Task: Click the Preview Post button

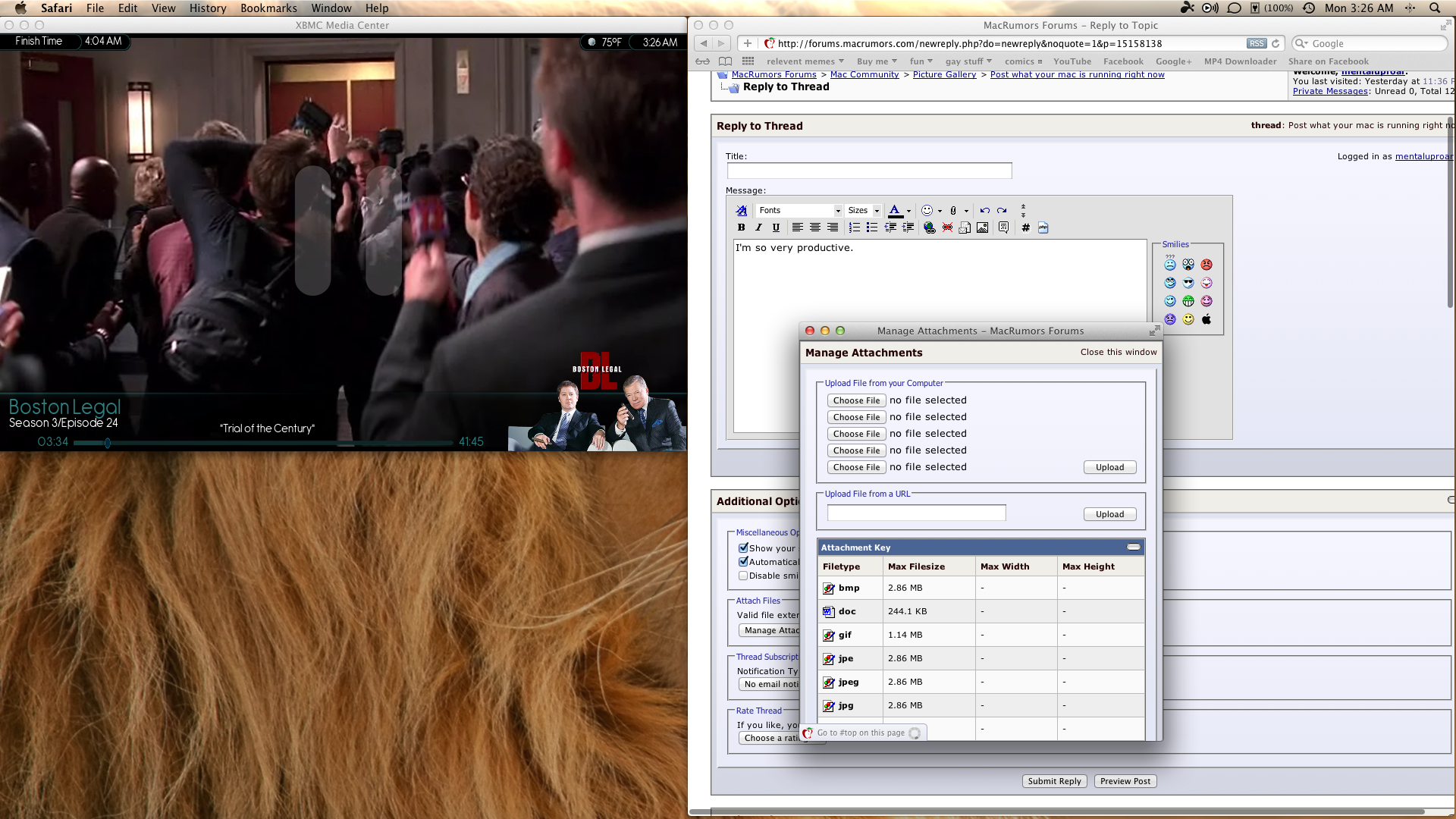Action: [x=1125, y=781]
